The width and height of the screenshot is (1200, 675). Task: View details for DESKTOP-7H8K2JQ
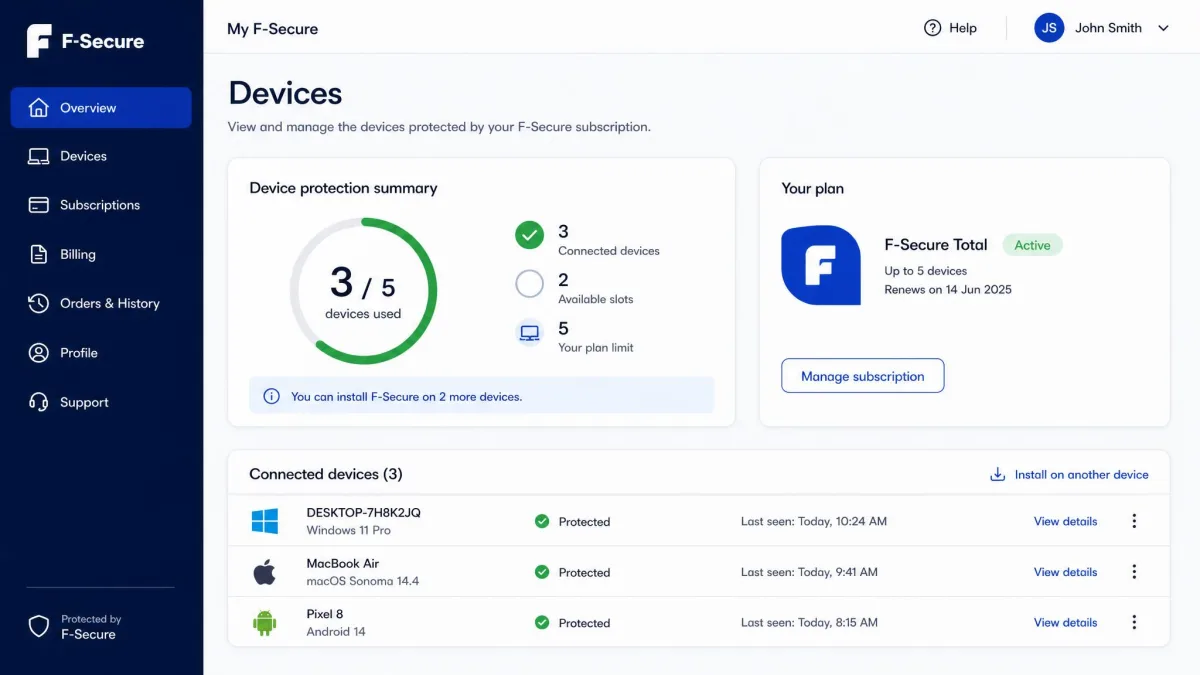[1065, 521]
